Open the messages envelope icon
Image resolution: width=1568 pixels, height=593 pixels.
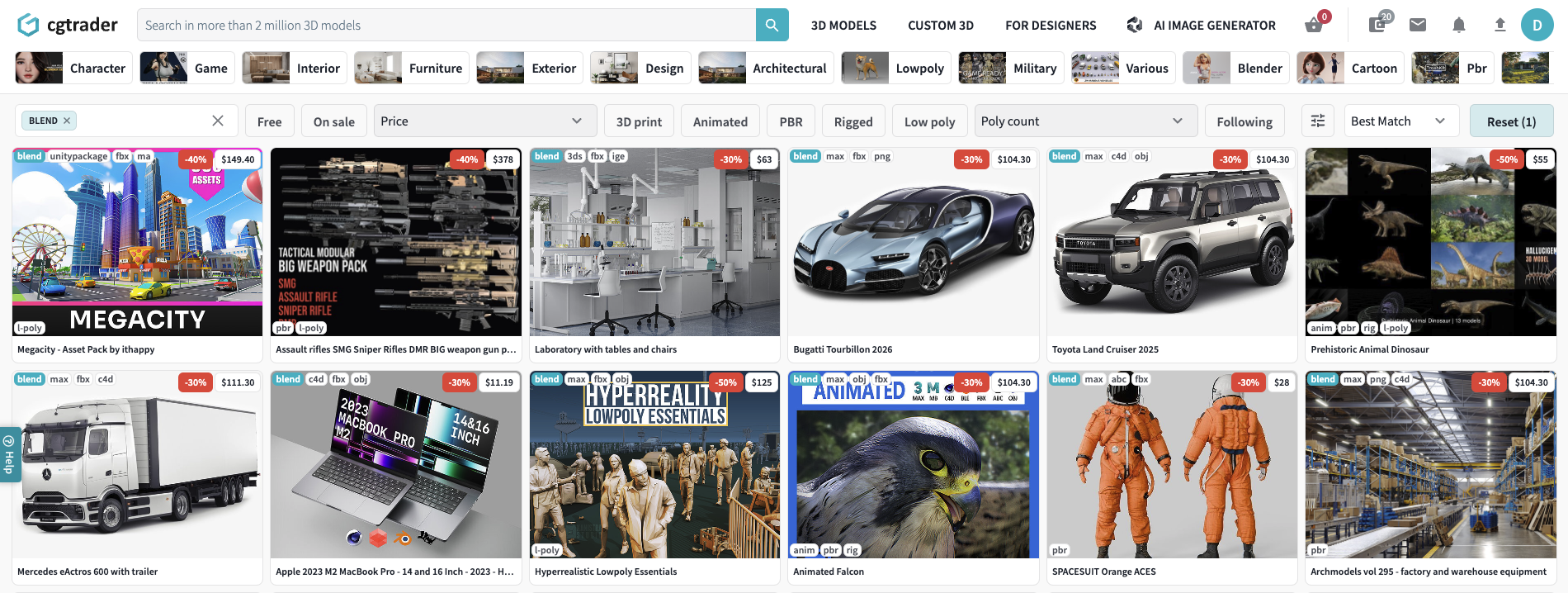point(1418,25)
